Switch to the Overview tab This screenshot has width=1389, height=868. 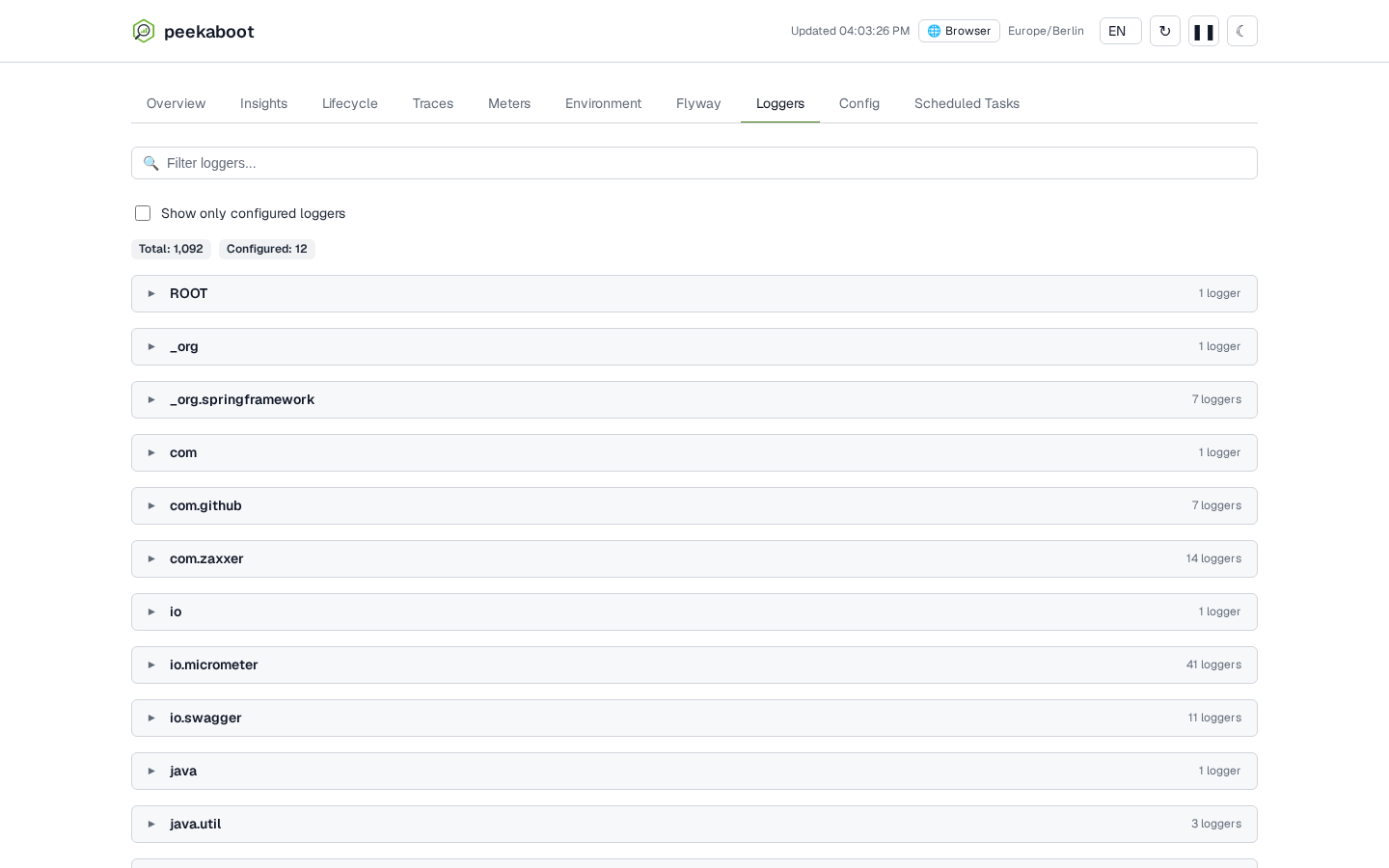tap(176, 103)
